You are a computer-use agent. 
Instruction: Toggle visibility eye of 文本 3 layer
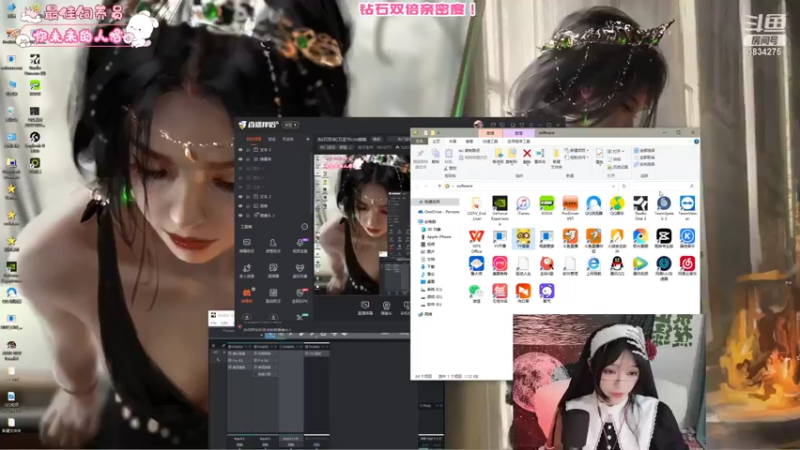(240, 150)
